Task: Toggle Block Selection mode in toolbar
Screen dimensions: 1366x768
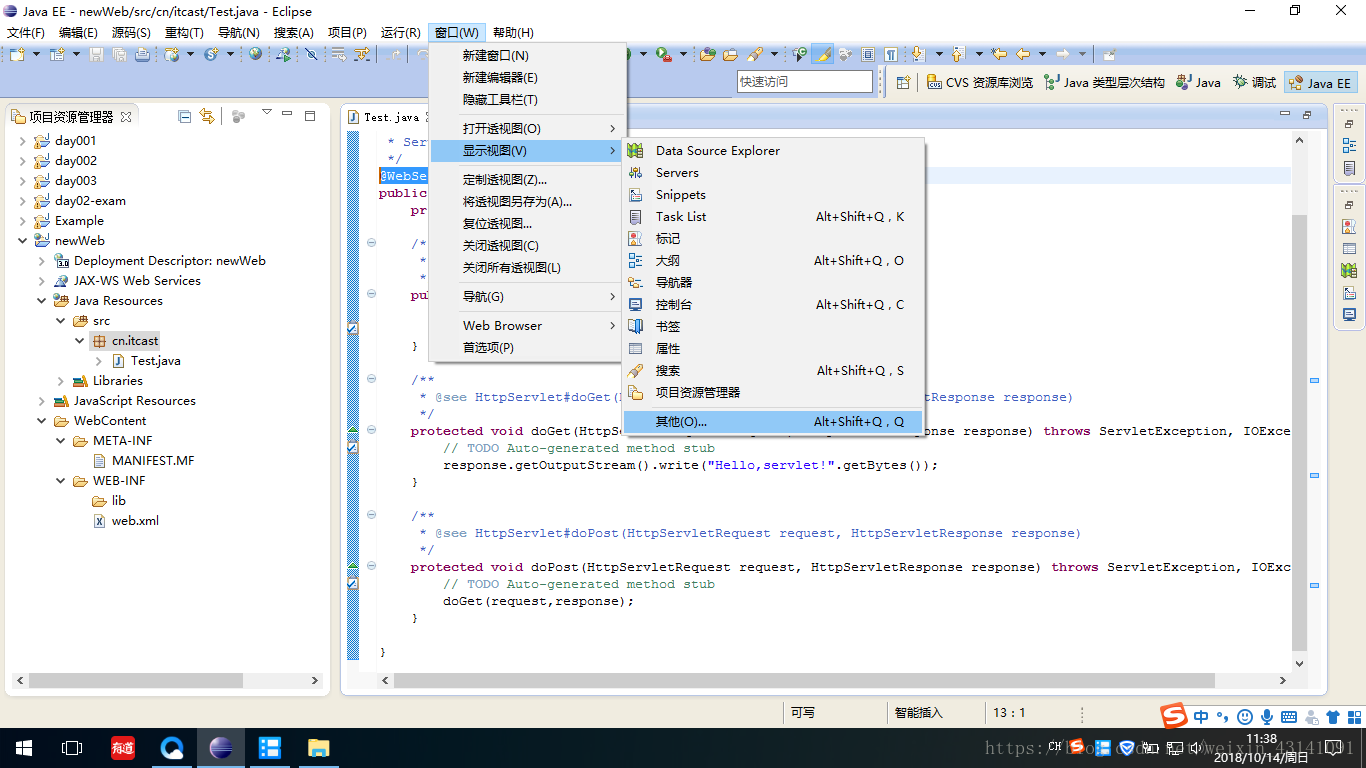Action: pyautogui.click(x=868, y=54)
